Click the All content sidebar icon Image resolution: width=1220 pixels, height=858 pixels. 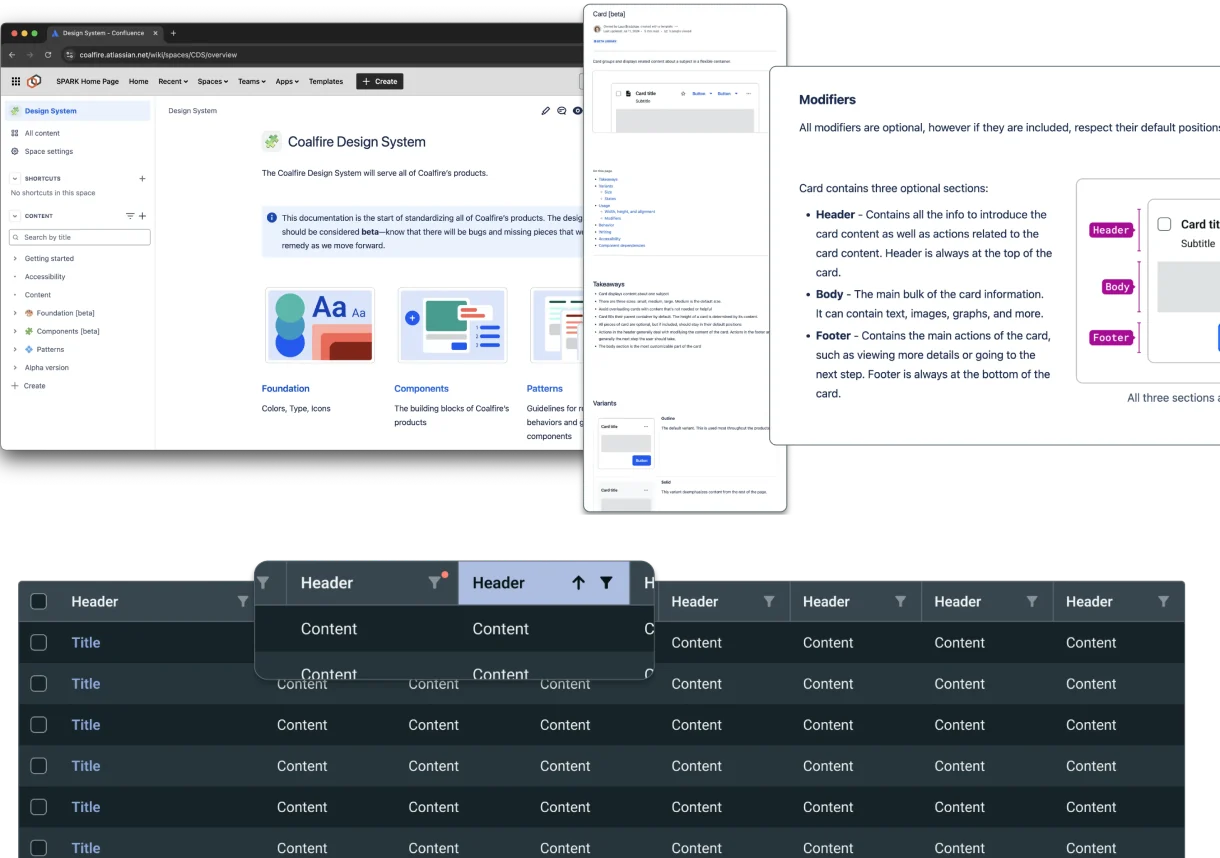click(x=15, y=133)
